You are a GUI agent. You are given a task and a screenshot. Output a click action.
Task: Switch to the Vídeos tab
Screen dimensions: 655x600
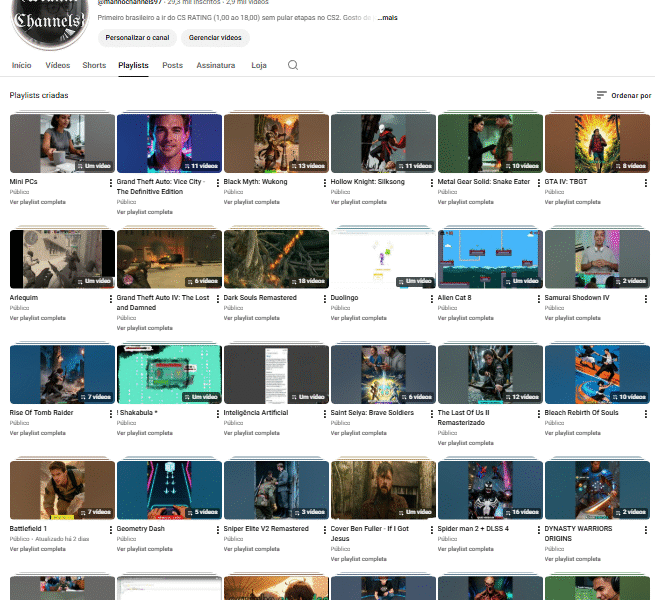pos(58,65)
